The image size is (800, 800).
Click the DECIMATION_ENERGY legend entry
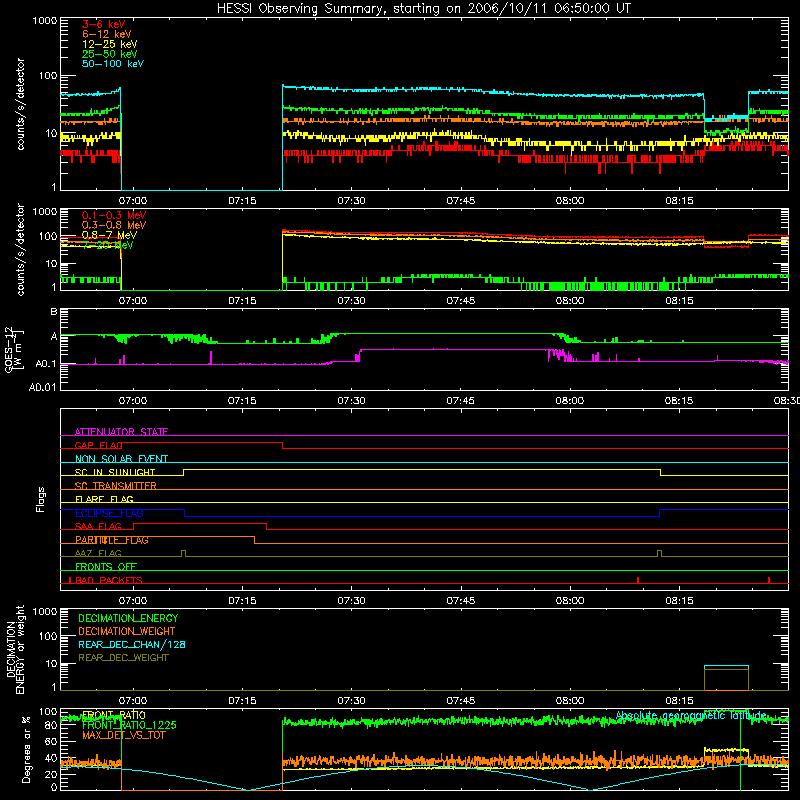click(128, 618)
